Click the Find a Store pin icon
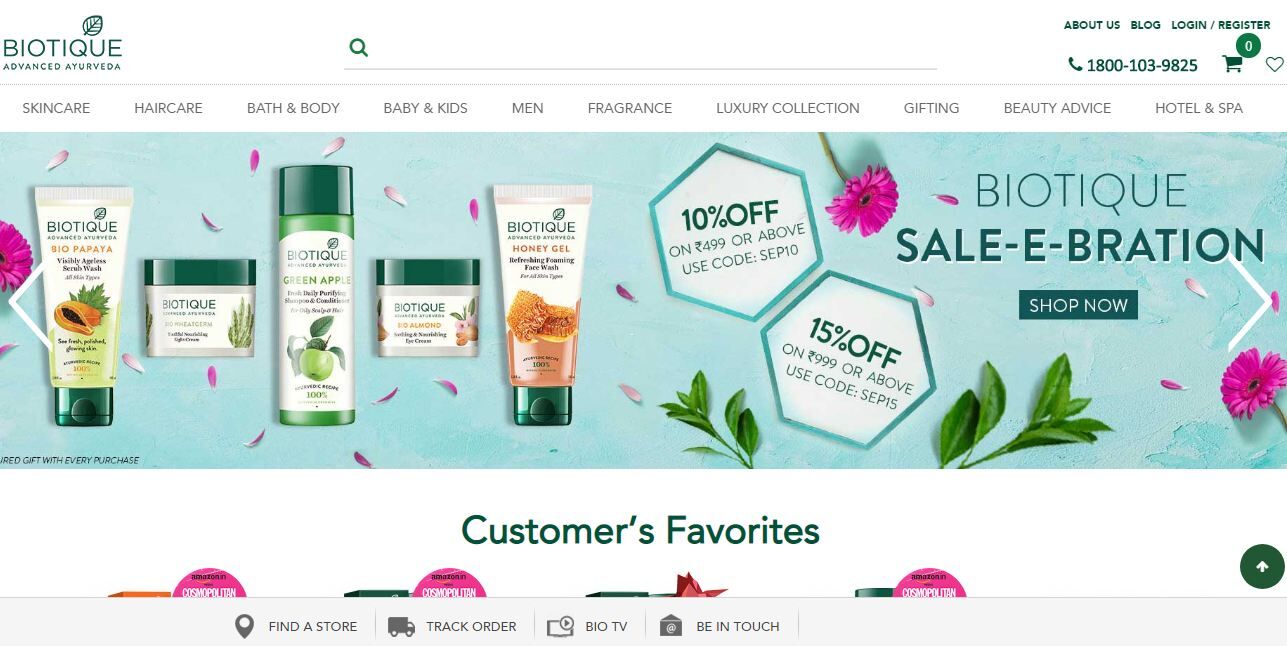1287x646 pixels. click(244, 626)
